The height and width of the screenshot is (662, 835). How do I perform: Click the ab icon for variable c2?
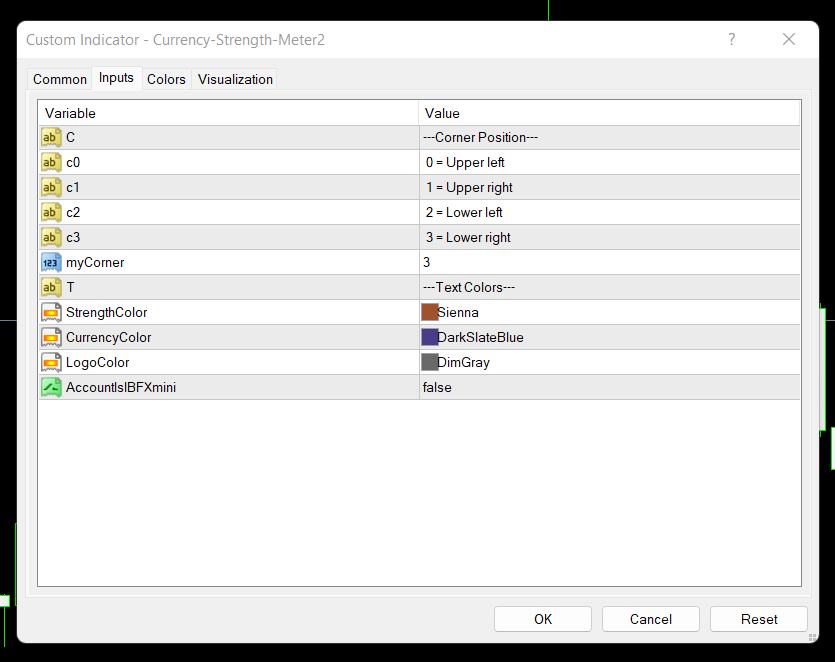[51, 212]
